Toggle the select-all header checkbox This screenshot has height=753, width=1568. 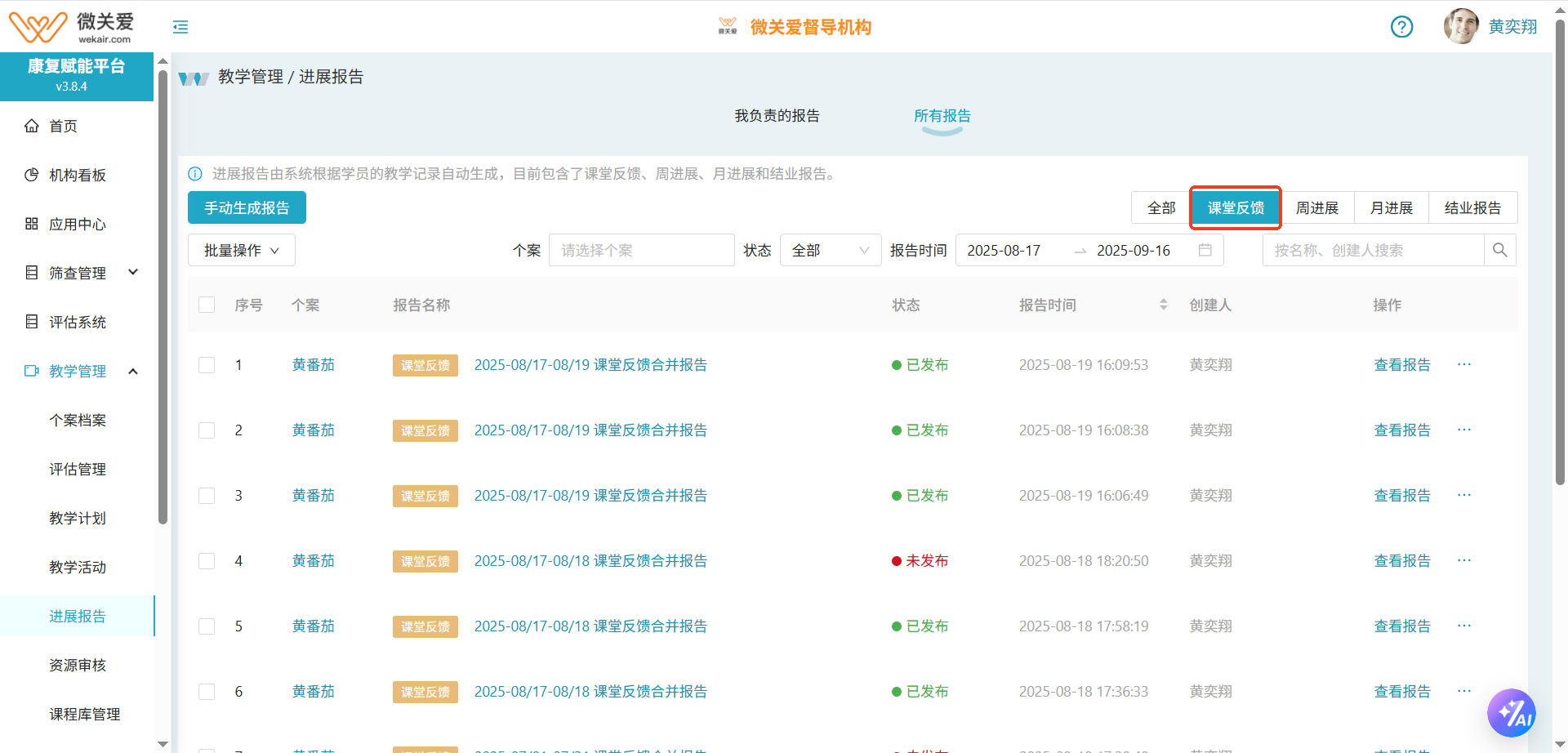point(207,305)
